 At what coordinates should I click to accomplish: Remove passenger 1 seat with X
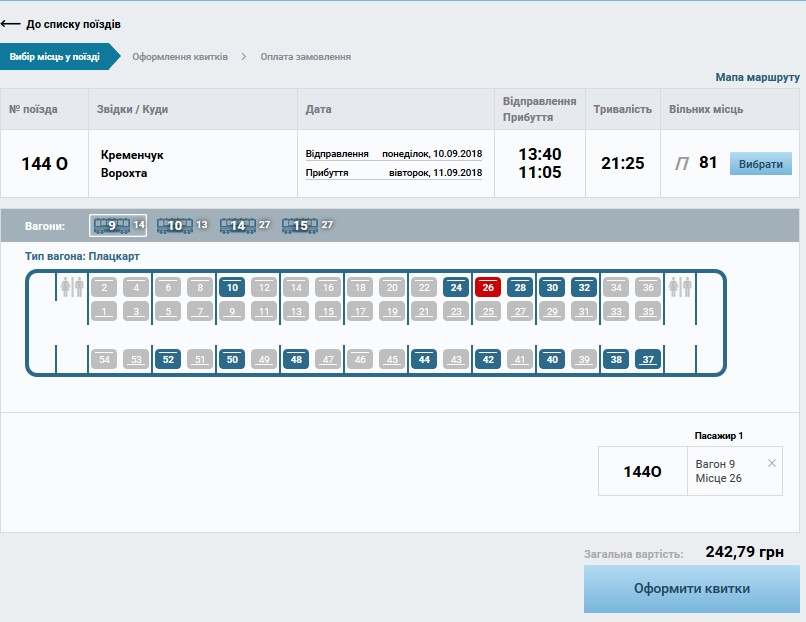[x=771, y=463]
